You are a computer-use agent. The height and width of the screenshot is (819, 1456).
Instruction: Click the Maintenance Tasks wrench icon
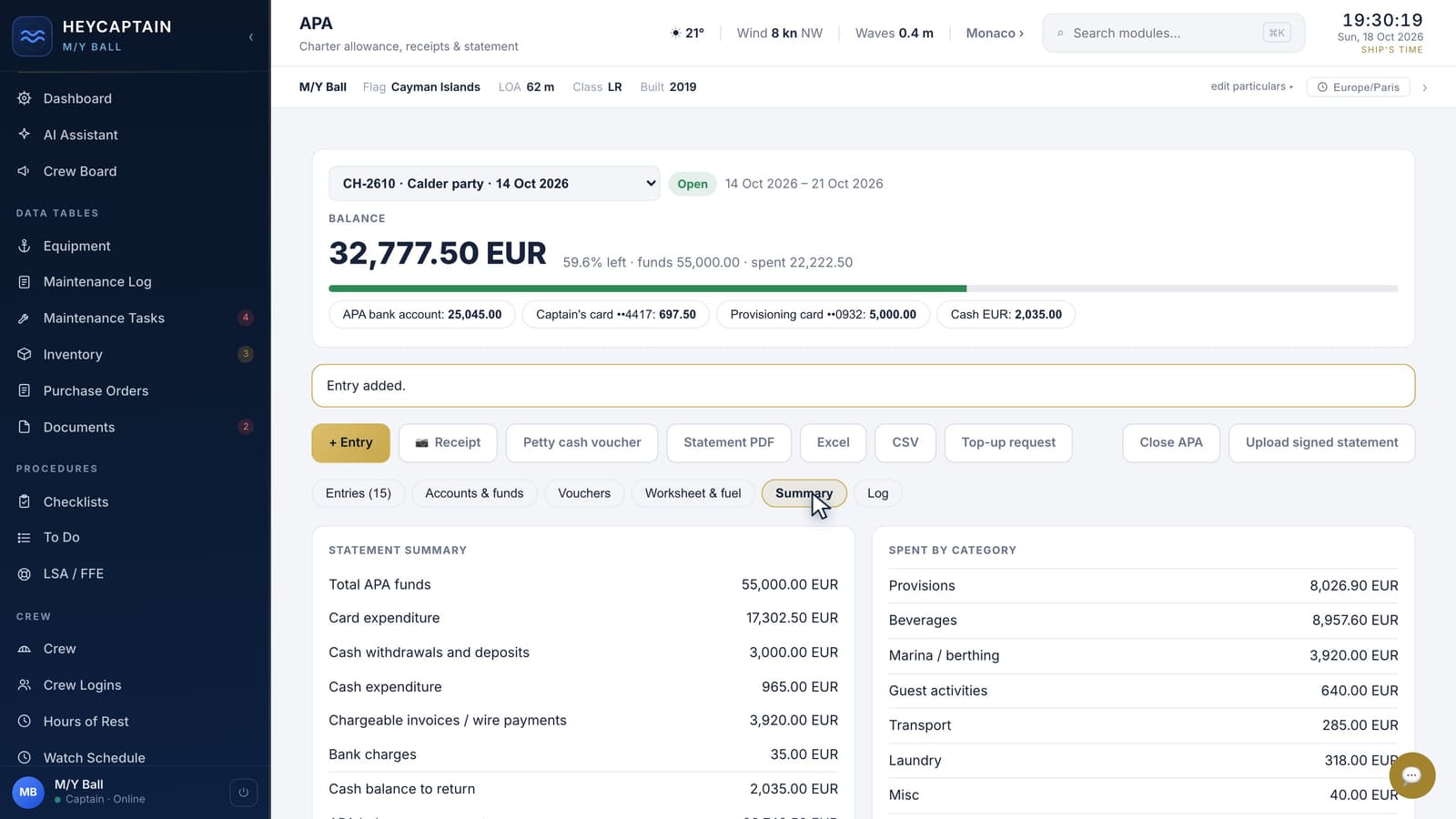tap(25, 318)
